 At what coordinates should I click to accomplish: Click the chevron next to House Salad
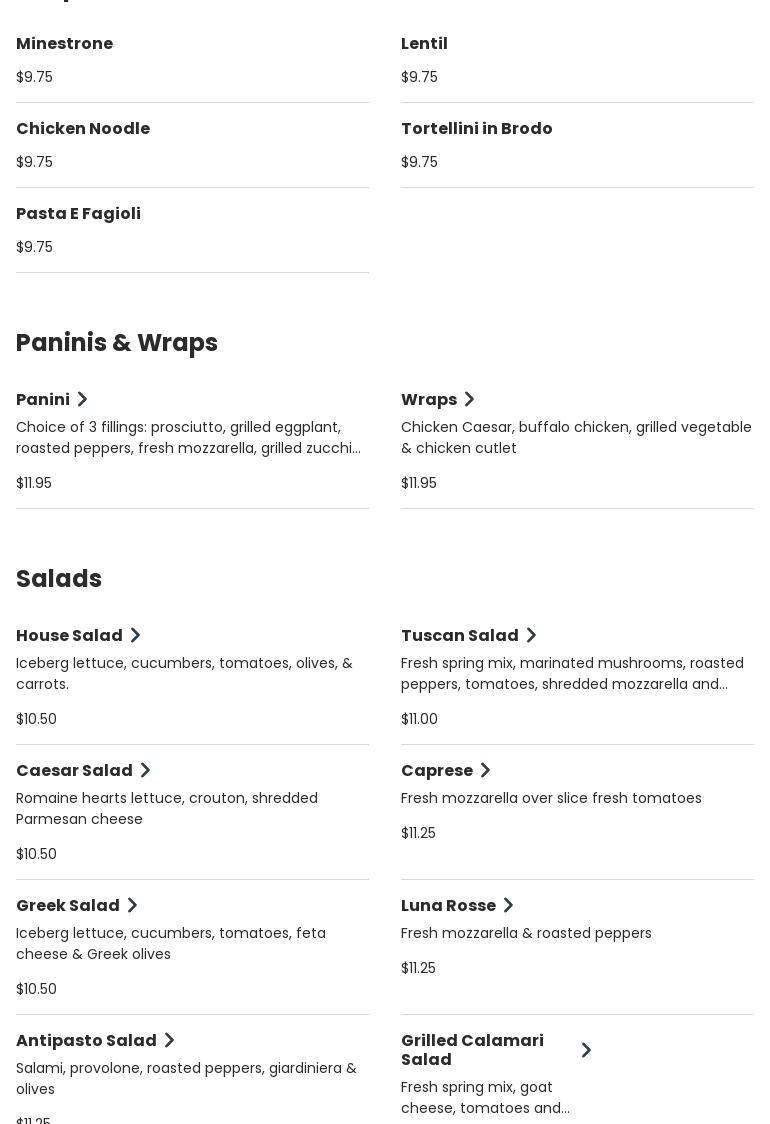135,636
